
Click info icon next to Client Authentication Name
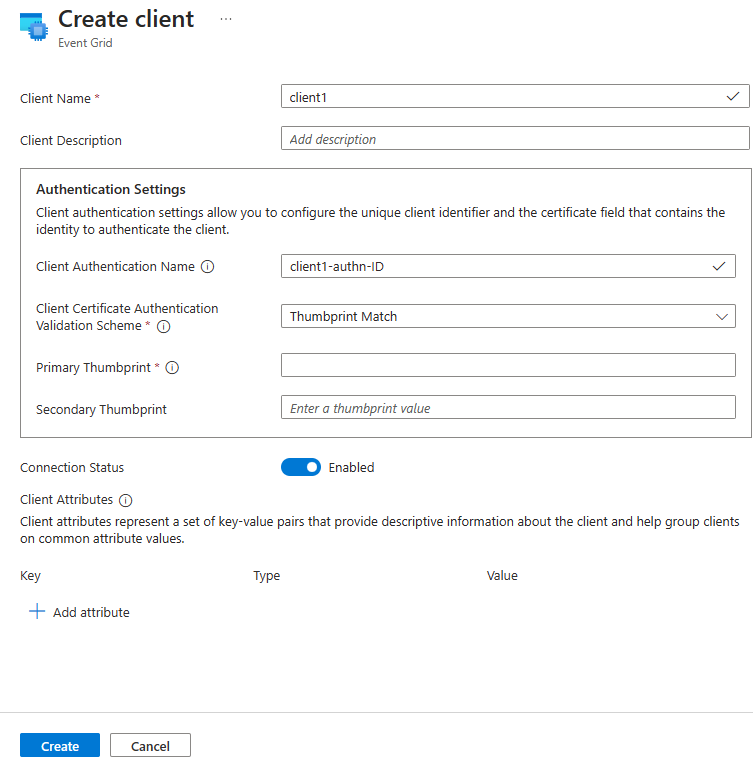[x=208, y=267]
